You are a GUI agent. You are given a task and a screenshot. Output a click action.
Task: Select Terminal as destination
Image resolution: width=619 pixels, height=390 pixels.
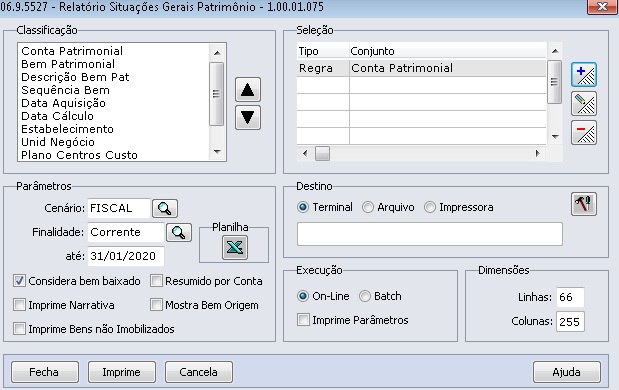[x=303, y=207]
